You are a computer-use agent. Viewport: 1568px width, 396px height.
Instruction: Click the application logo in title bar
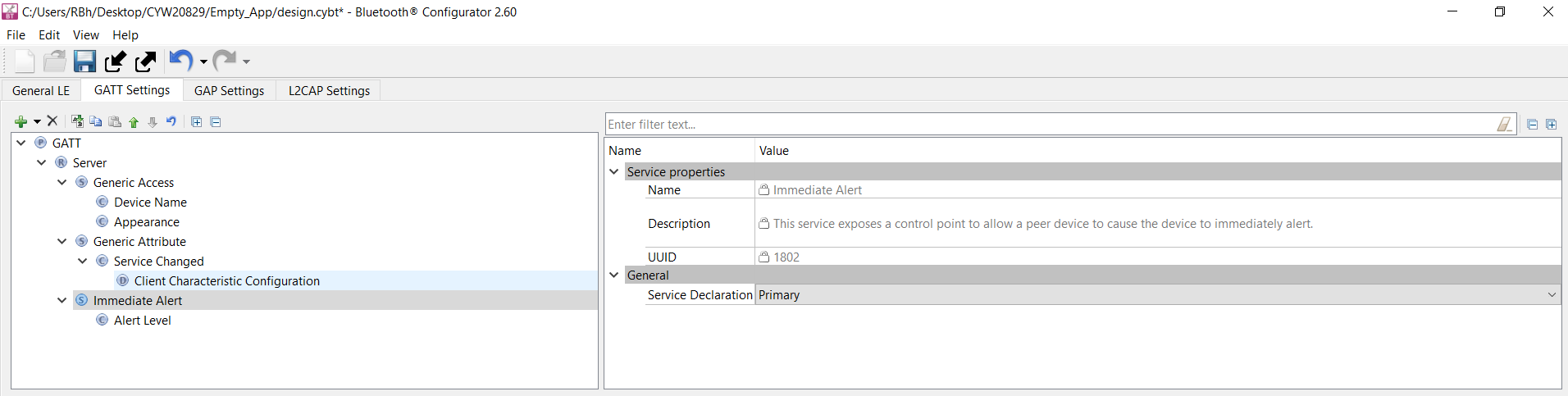(x=10, y=11)
